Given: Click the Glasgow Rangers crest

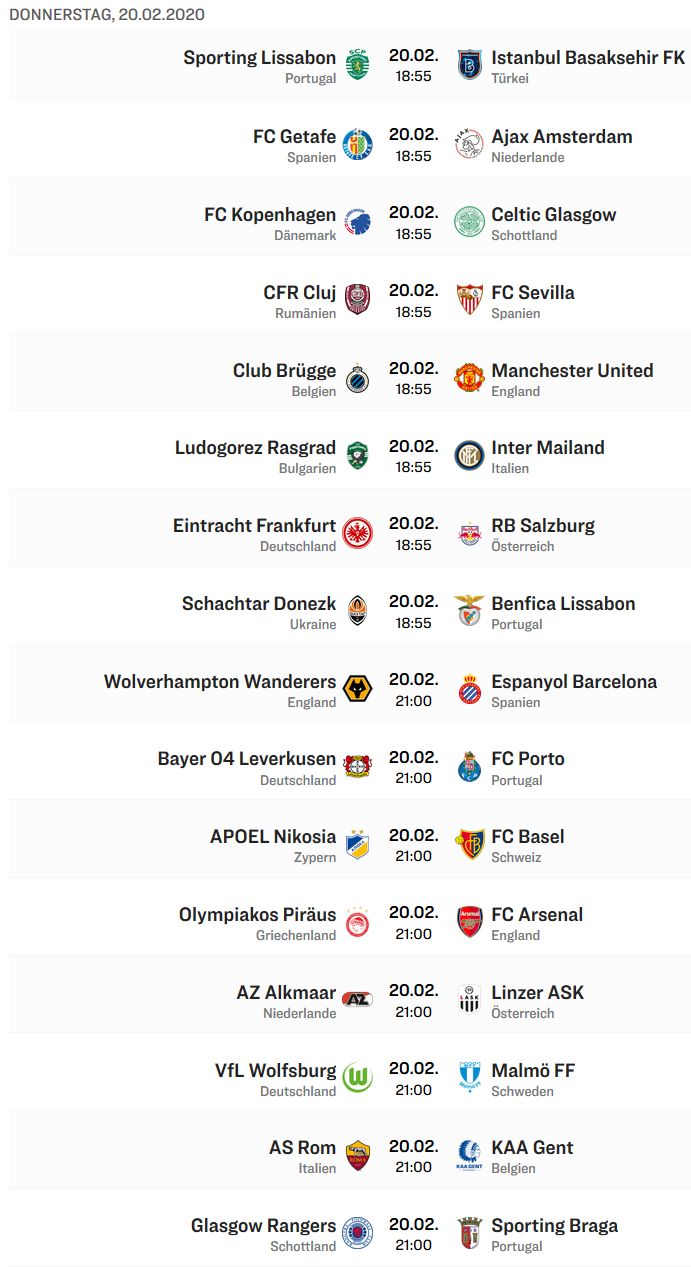Looking at the screenshot, I should pyautogui.click(x=357, y=1233).
